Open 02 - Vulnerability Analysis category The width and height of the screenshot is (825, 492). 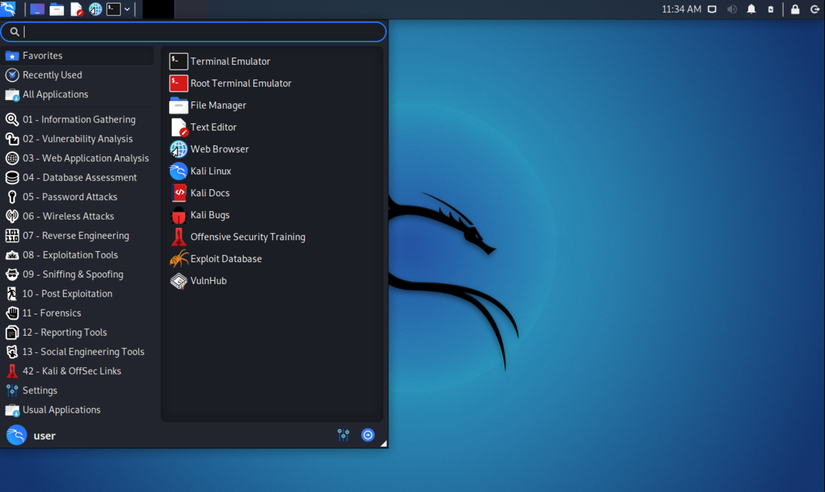(x=77, y=139)
